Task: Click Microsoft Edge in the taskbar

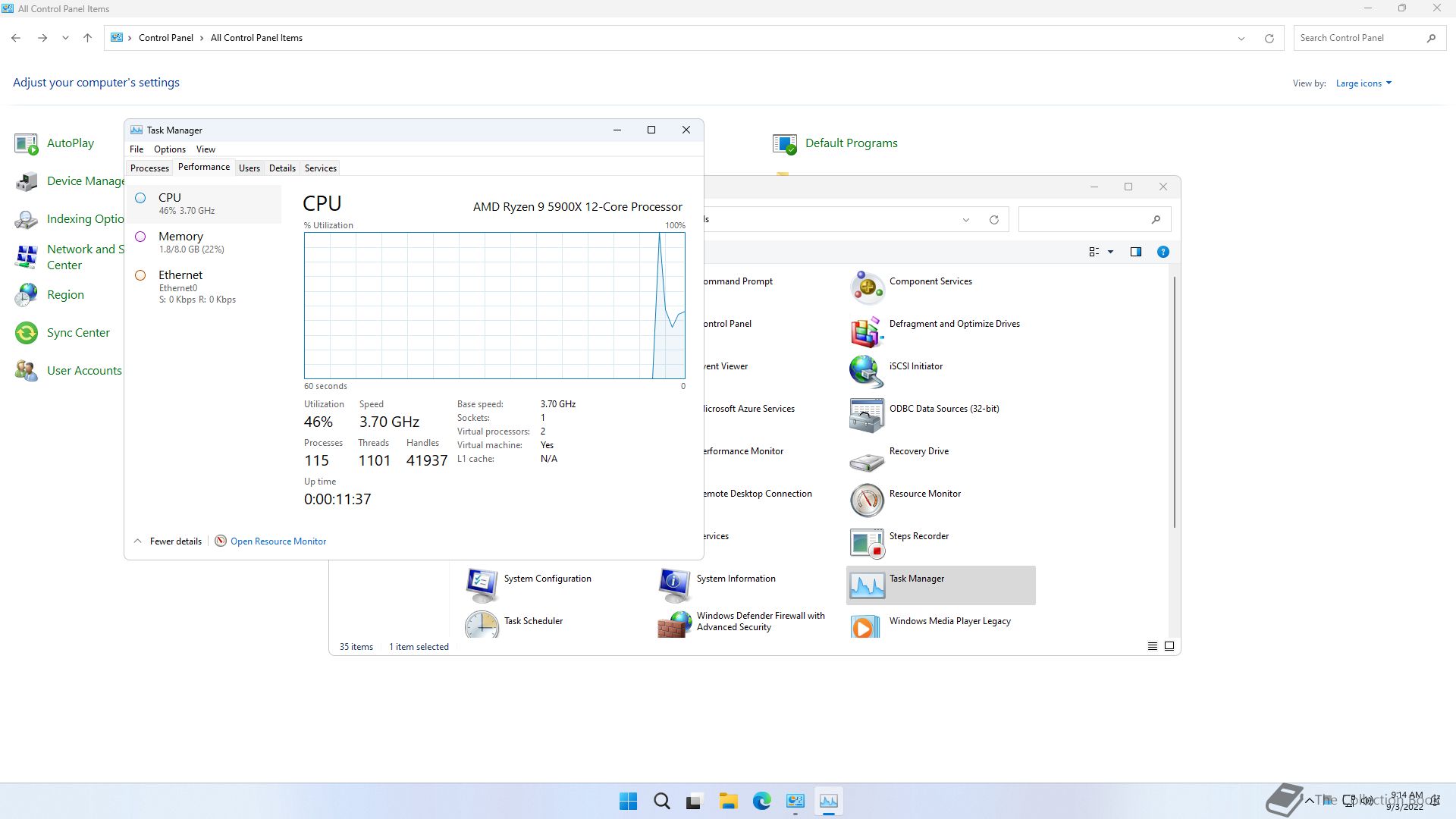Action: (761, 801)
